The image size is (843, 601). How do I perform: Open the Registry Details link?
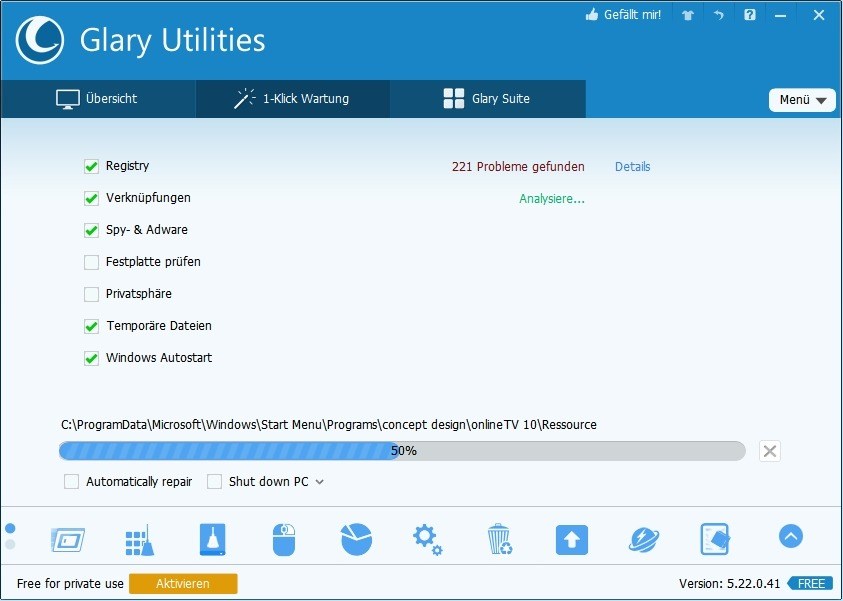tap(632, 167)
